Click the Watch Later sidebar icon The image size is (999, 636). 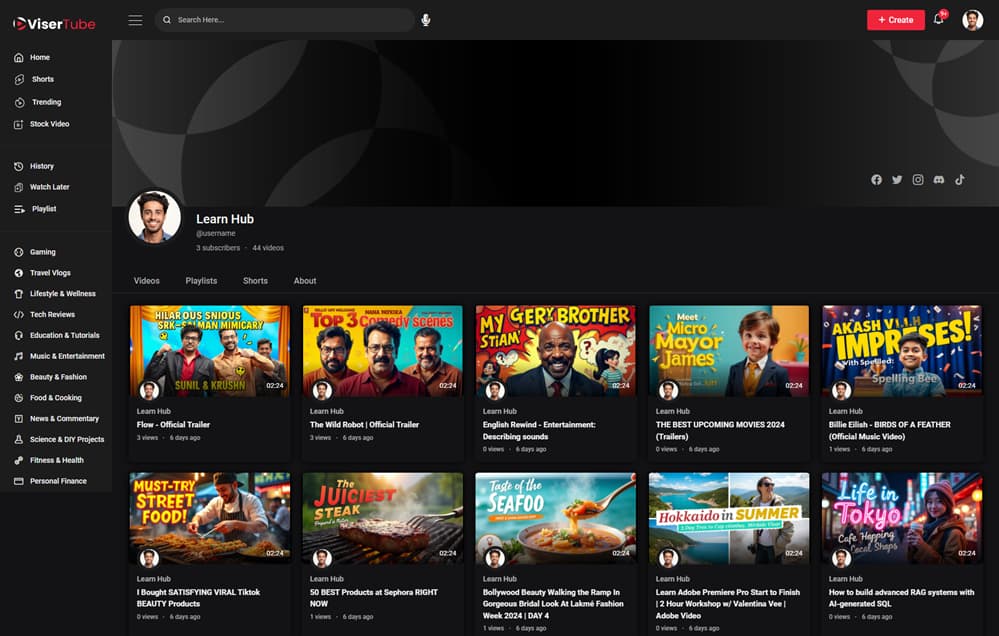tap(18, 187)
